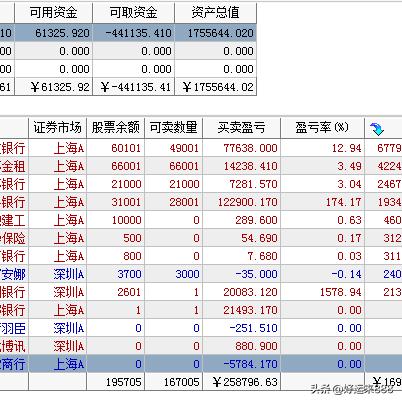
Task: Sort by 证券市场 column header
Action: coord(57,127)
